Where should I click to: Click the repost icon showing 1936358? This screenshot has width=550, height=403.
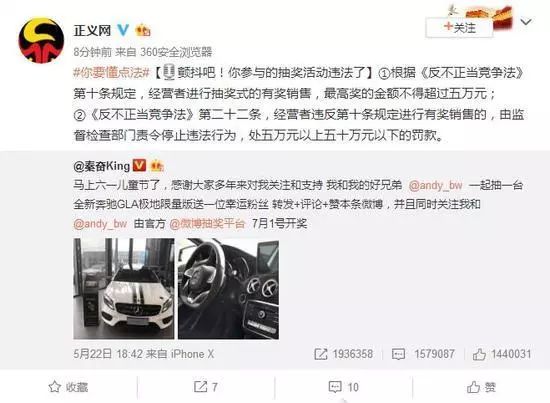click(321, 354)
